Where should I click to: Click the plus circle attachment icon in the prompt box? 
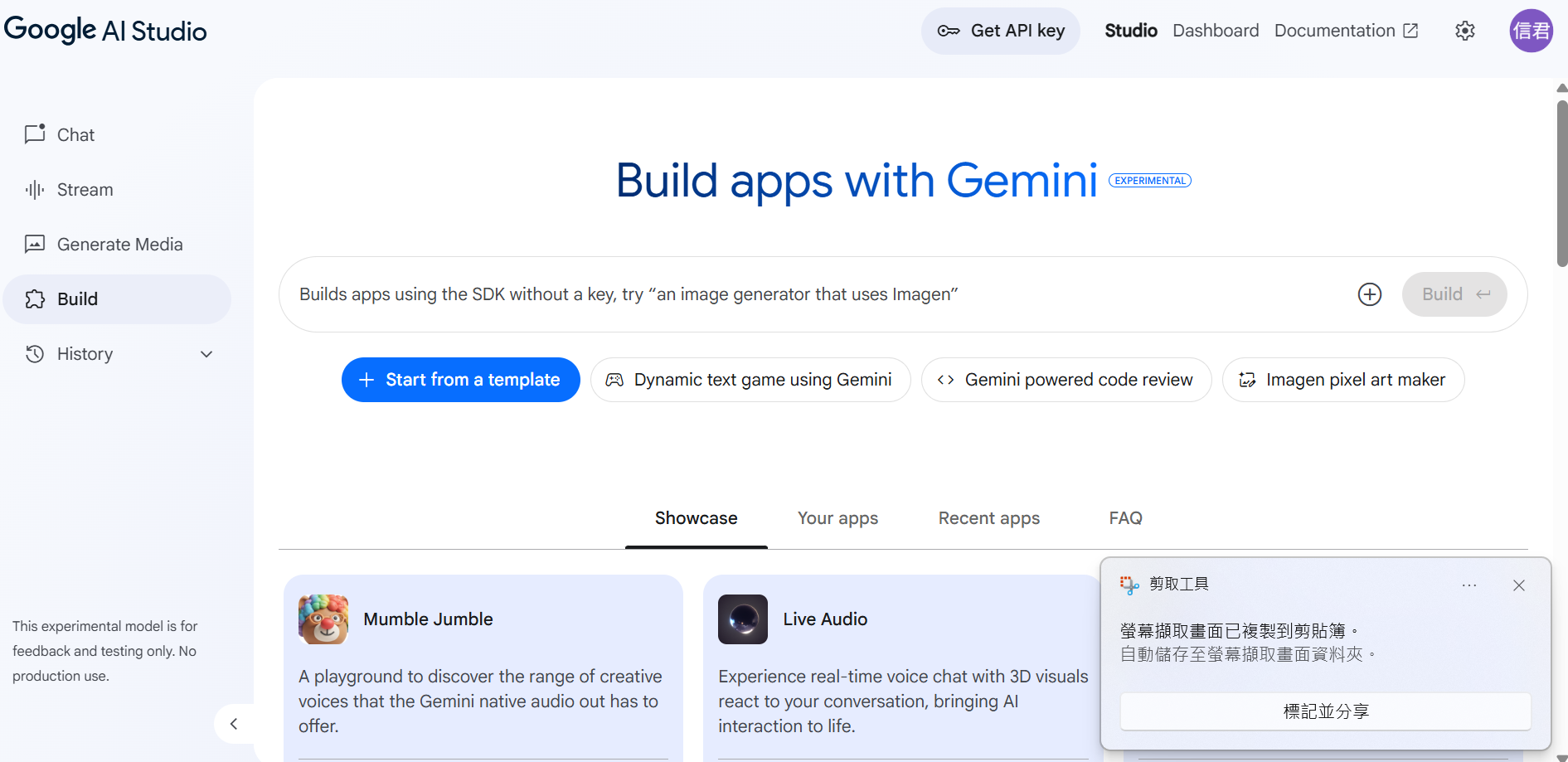pos(1370,294)
